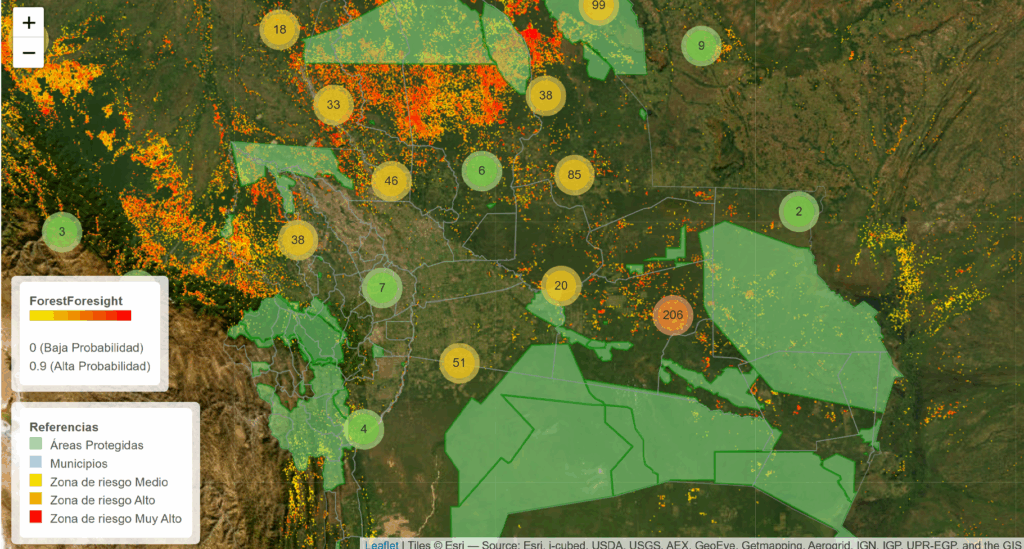Screen dimensions: 1024x549
Task: Open the green cluster marker labeled 6
Action: 481,170
